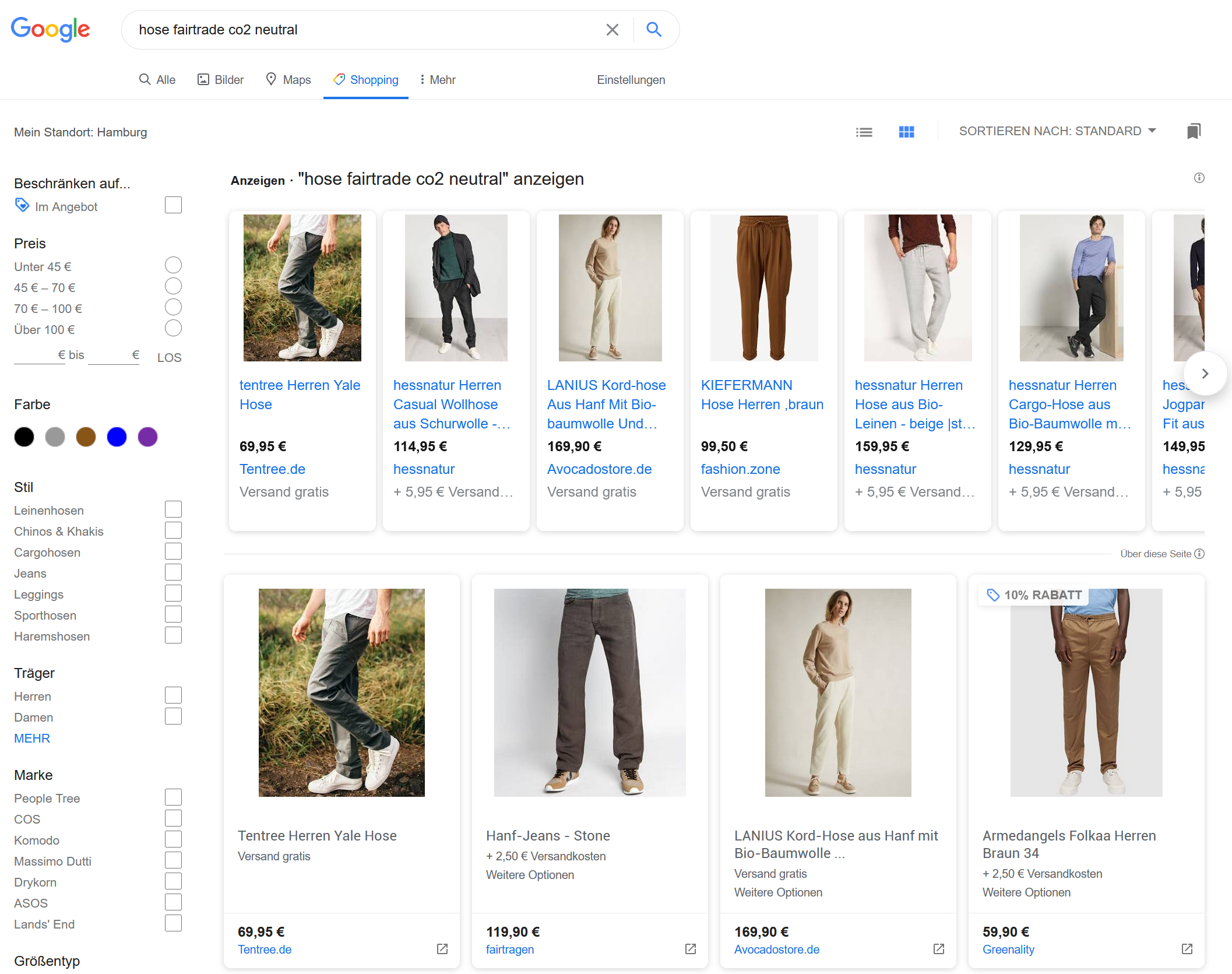The image size is (1232, 974).
Task: Click 10% RABATT tag badge
Action: [x=1034, y=595]
